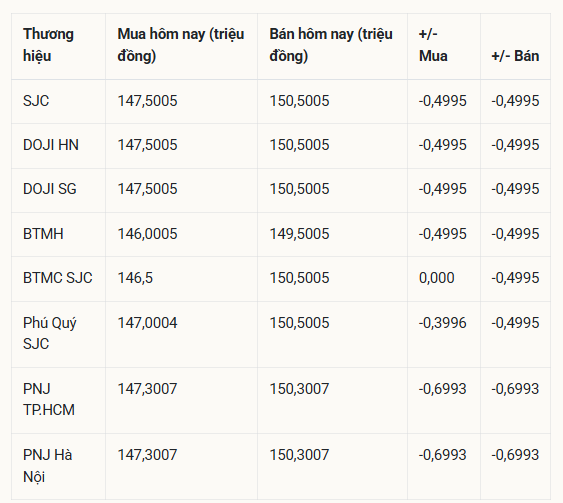Select the -0,3996 buy change value
This screenshot has width=563, height=503.
[442, 323]
